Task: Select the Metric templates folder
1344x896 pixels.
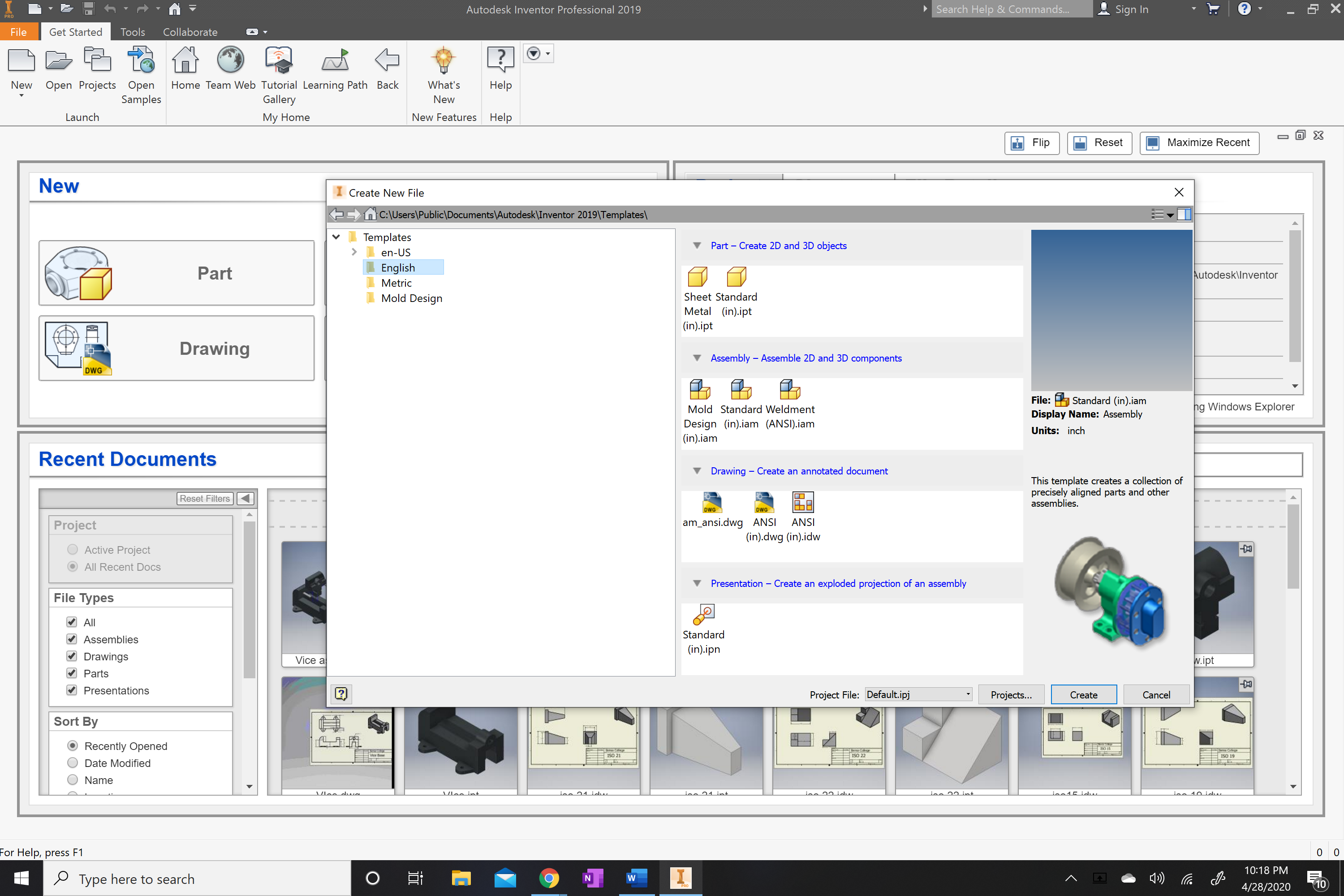Action: 396,283
